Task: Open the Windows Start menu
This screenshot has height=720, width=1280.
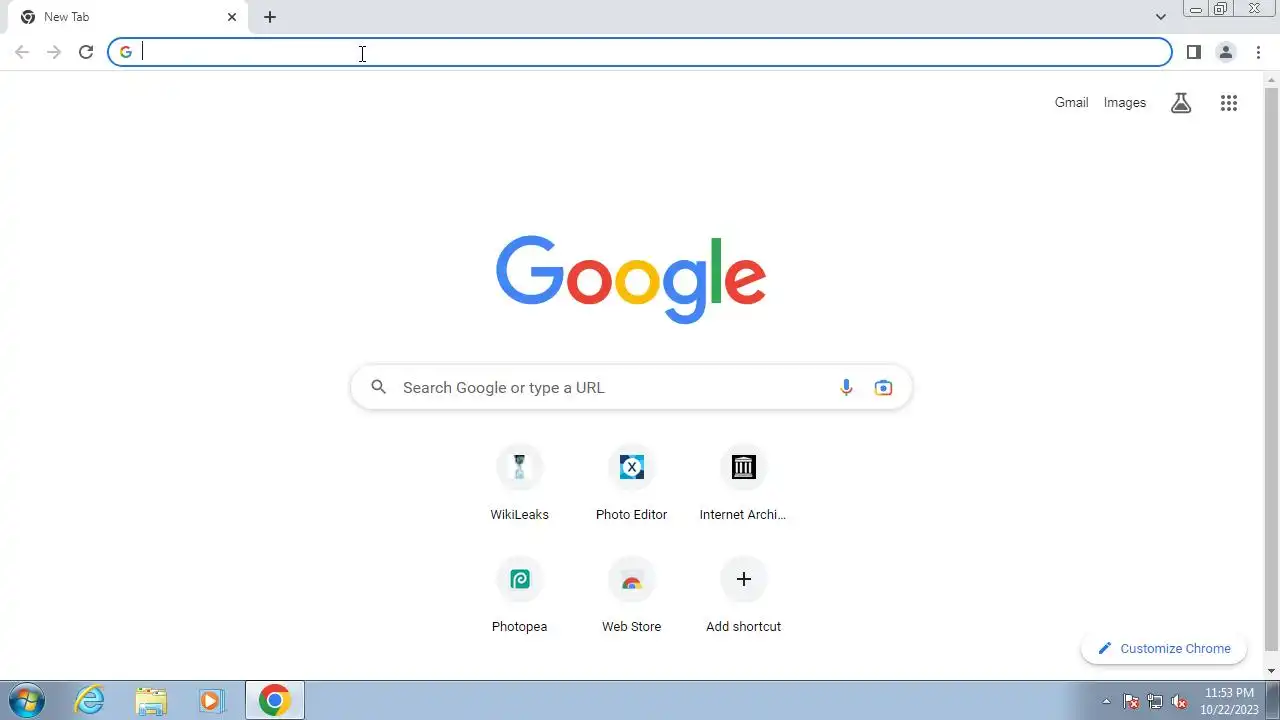Action: pyautogui.click(x=26, y=700)
